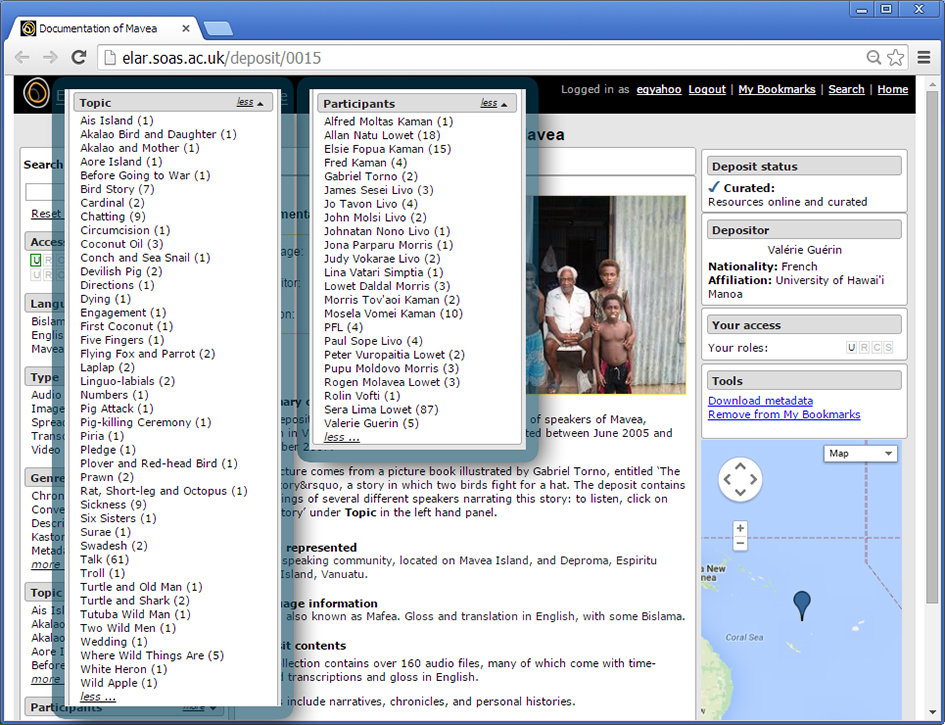Viewport: 945px width, 725px height.
Task: Select participant Sera Lima Lowet (87)
Action: (x=381, y=409)
